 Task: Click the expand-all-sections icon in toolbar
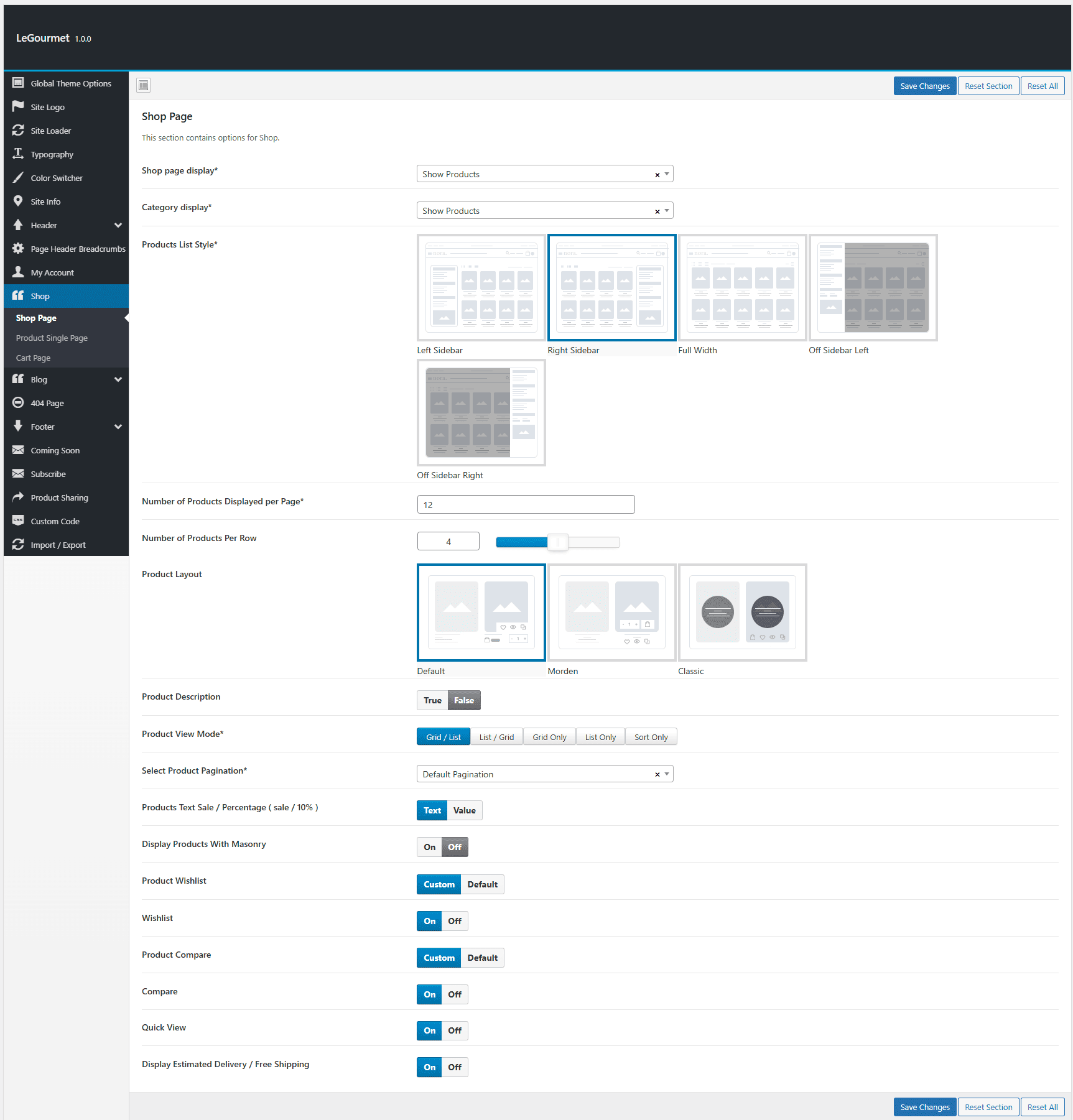(x=144, y=85)
